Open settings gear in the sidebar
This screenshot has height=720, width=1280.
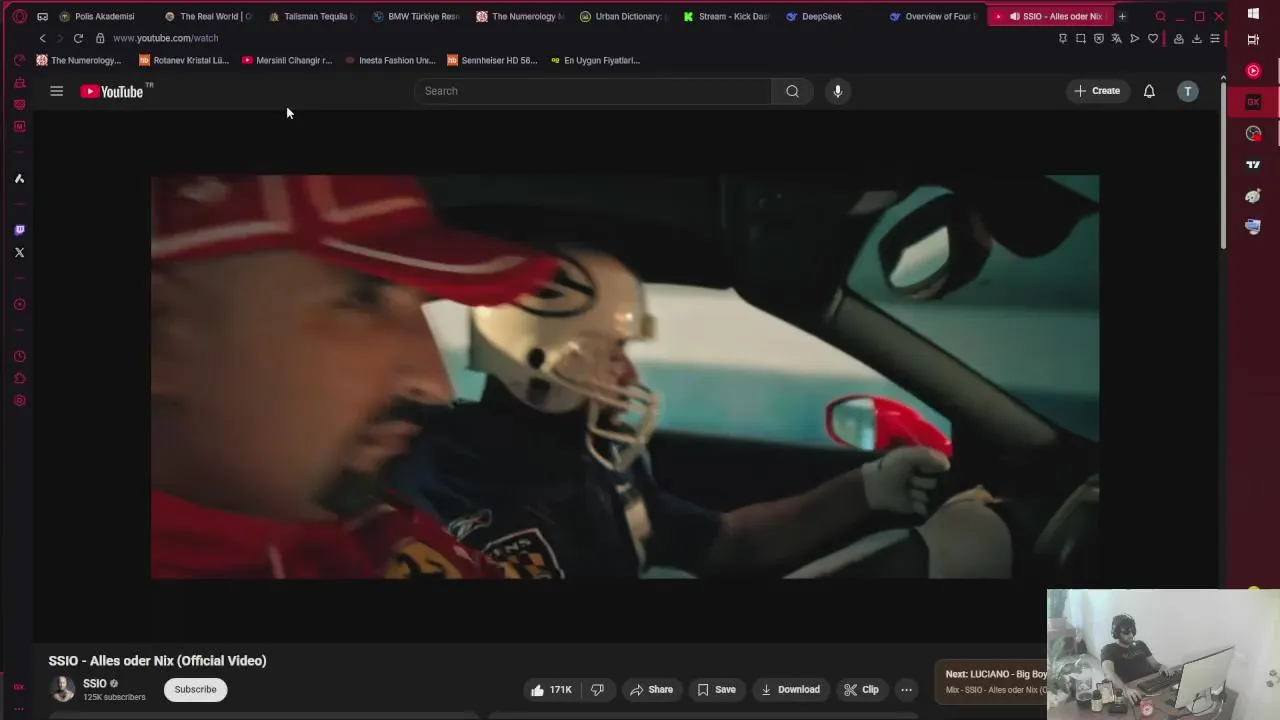tap(19, 401)
